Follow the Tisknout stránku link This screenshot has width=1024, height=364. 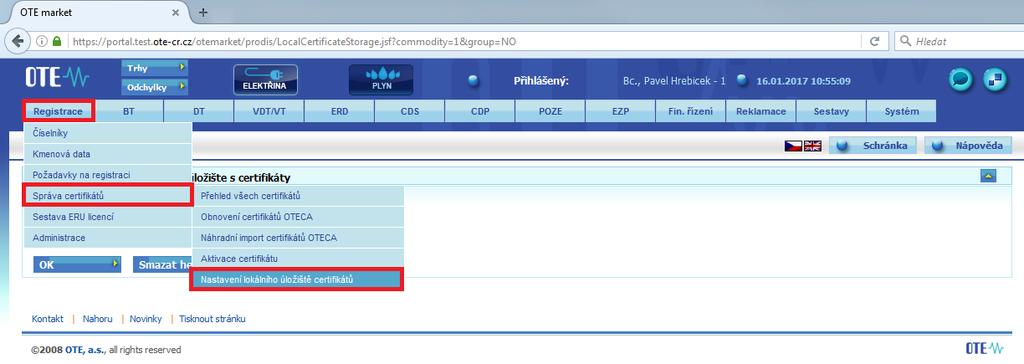(212, 319)
